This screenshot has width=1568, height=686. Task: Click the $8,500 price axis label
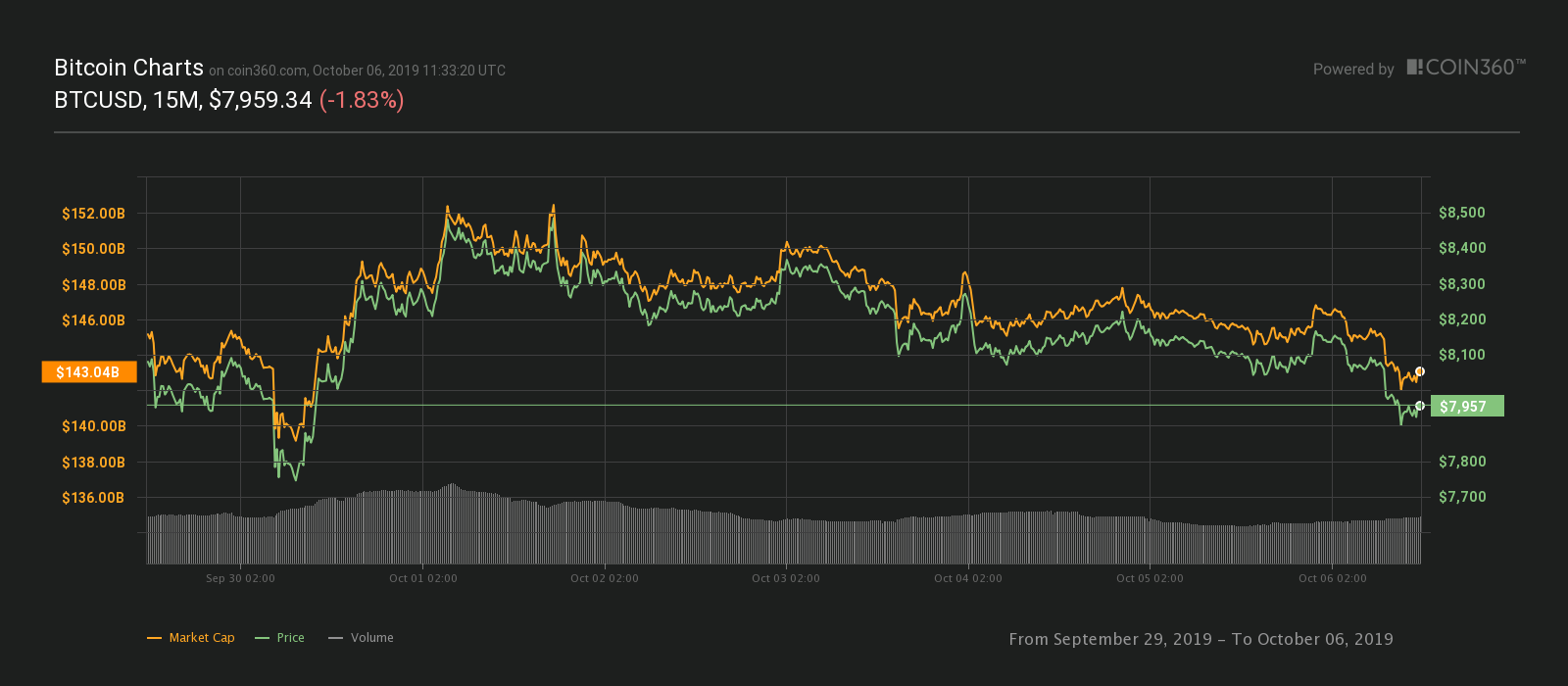click(x=1462, y=213)
